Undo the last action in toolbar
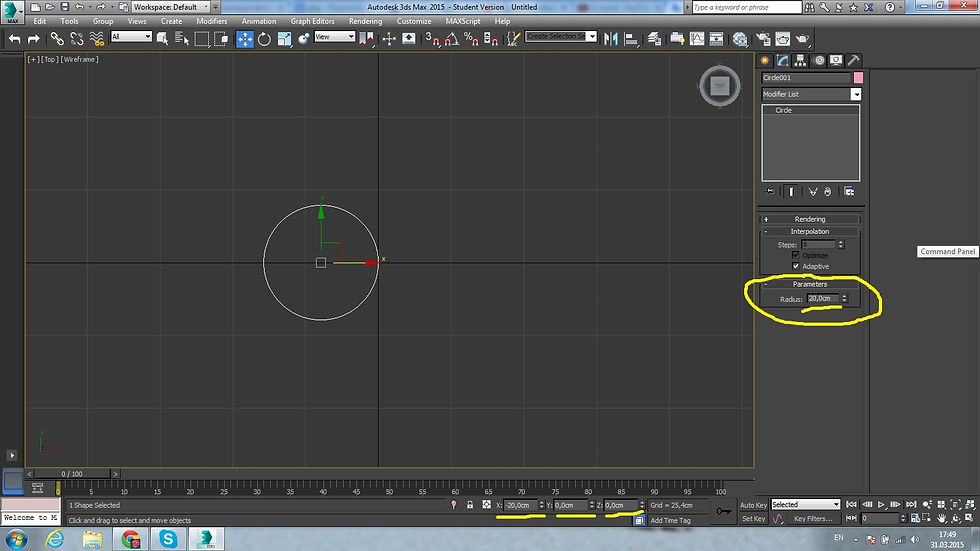Image resolution: width=980 pixels, height=551 pixels. [x=14, y=39]
